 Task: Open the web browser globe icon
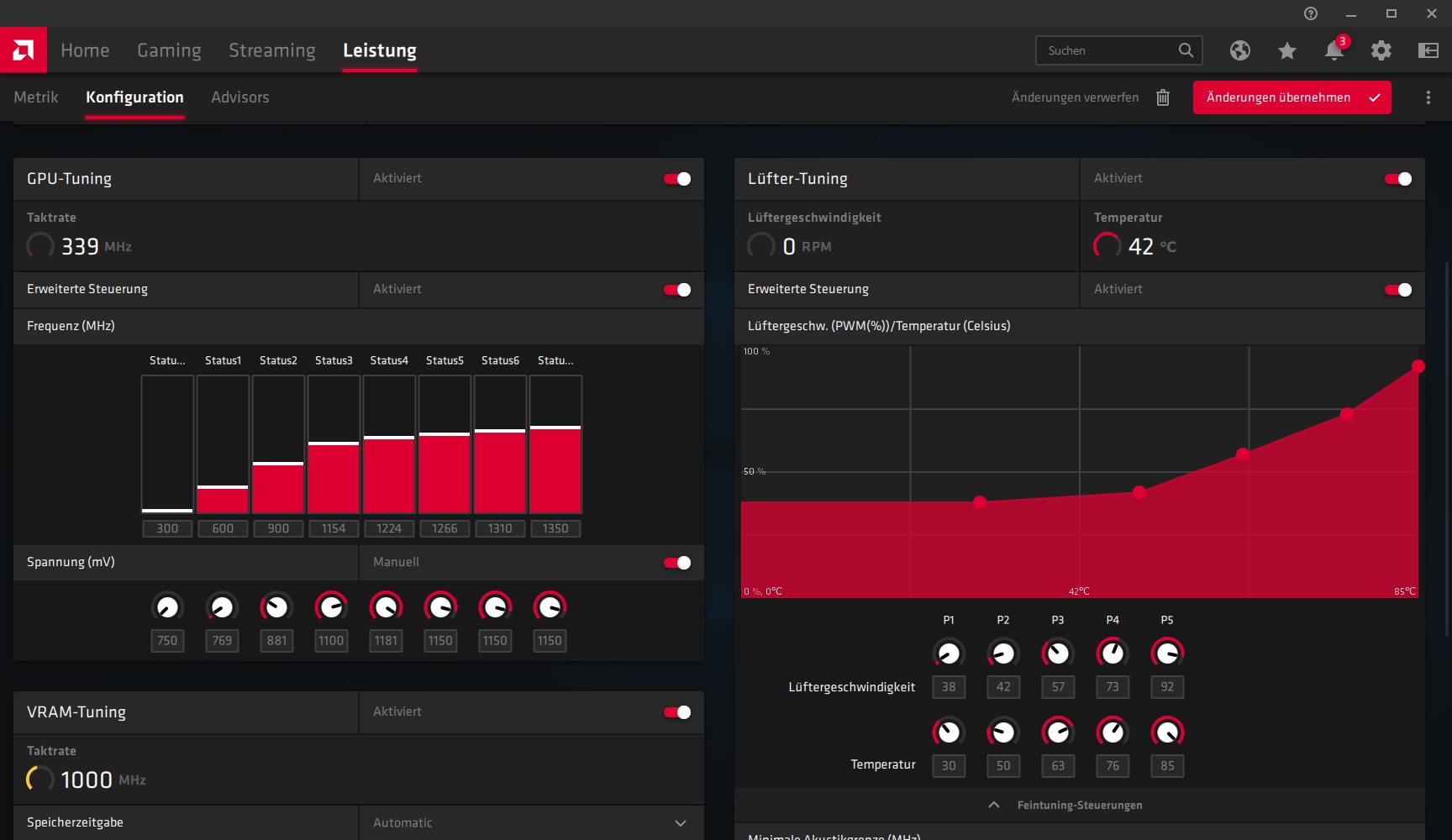(1240, 50)
